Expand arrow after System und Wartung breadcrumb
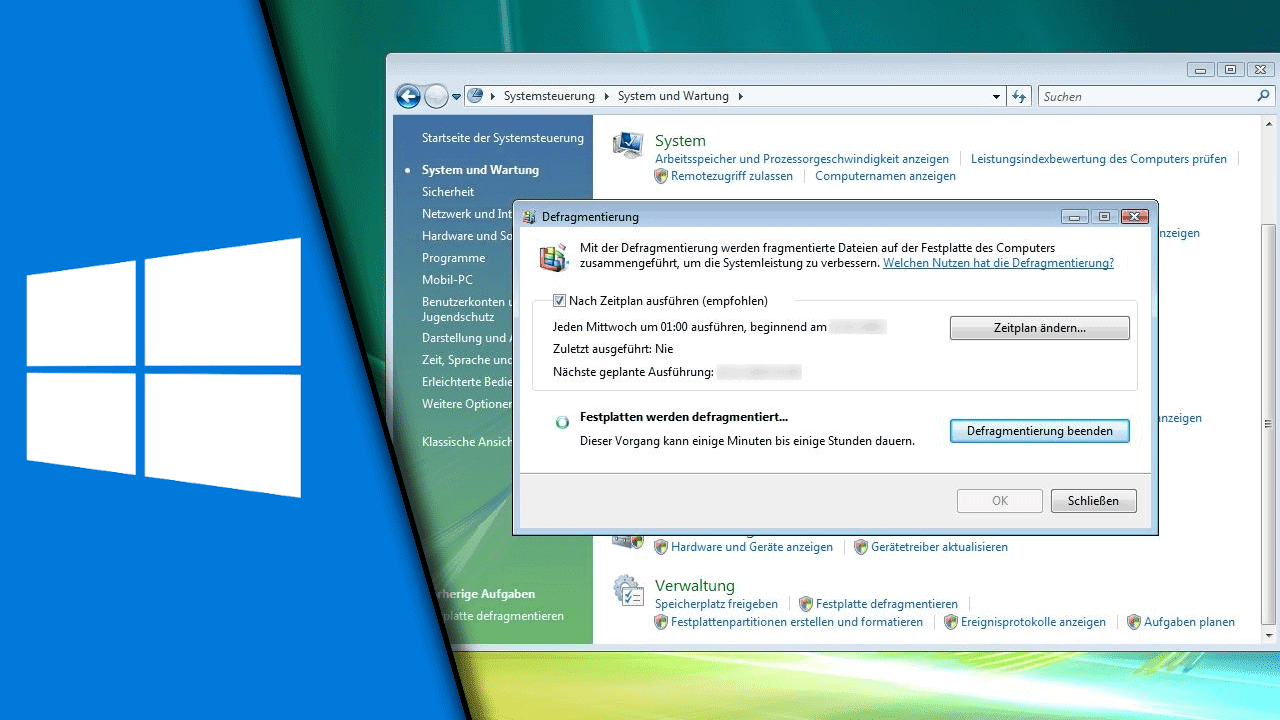1280x720 pixels. coord(741,97)
